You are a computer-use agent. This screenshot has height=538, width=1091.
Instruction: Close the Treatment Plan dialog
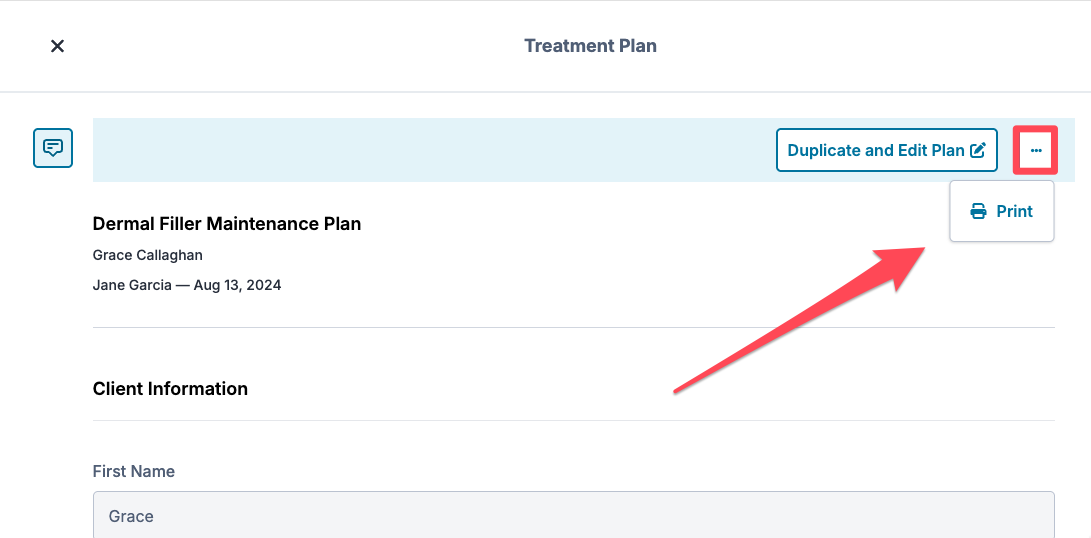58,46
